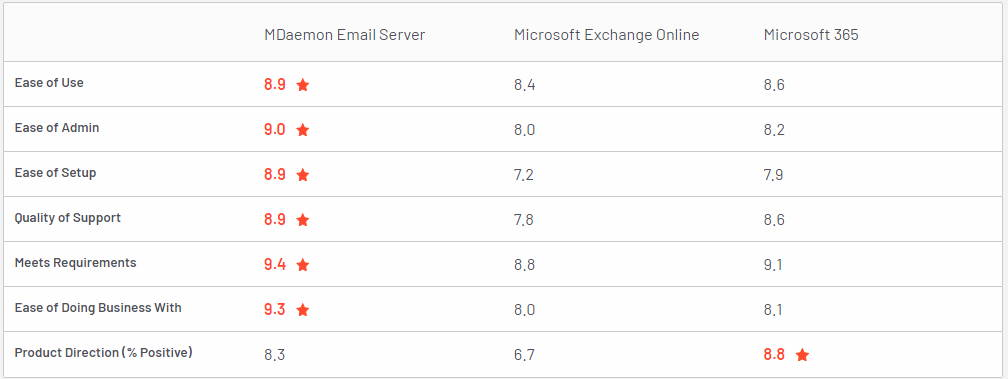Viewport: 1008px width, 379px height.
Task: Select the star beside 9.3 Ease of Doing Business
Action: pyautogui.click(x=303, y=310)
